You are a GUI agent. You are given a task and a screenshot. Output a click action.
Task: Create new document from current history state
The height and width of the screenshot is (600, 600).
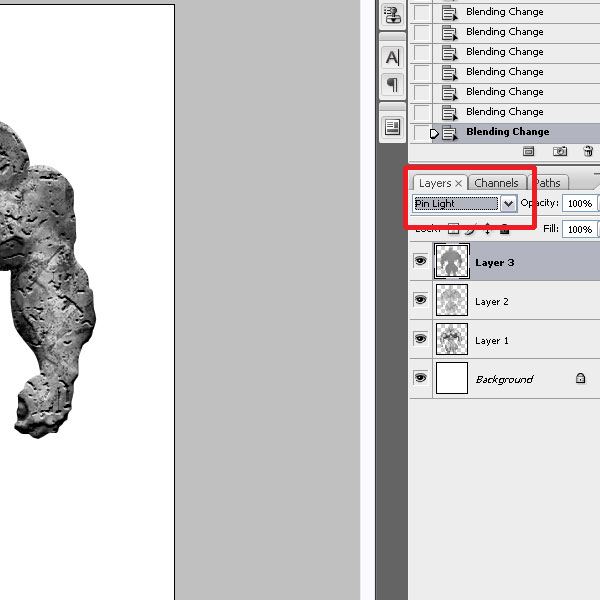(x=528, y=152)
